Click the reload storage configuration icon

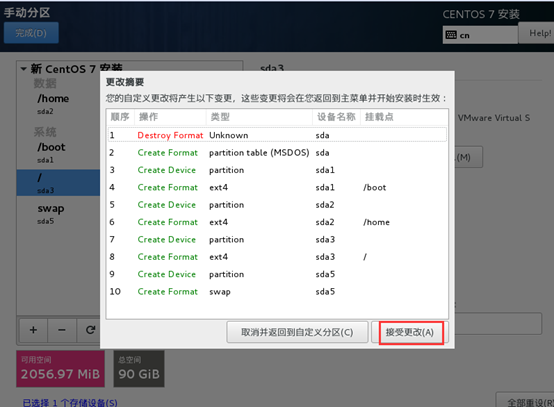pos(90,330)
